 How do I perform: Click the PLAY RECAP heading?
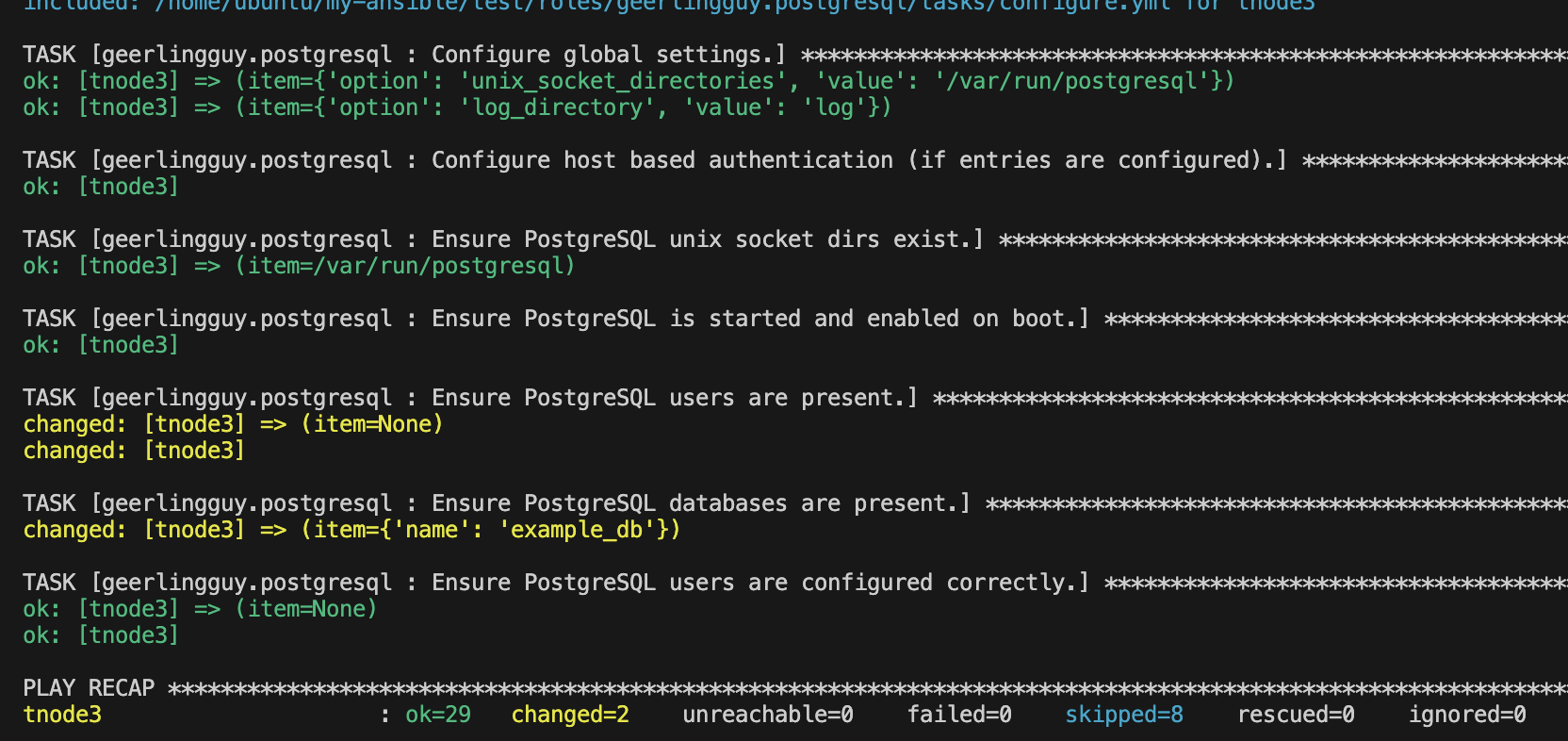click(89, 689)
